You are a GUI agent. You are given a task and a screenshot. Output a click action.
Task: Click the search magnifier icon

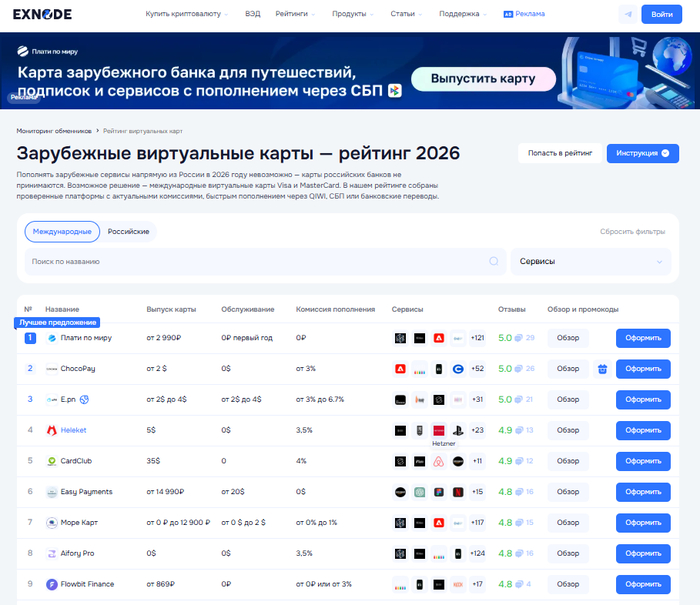[493, 262]
